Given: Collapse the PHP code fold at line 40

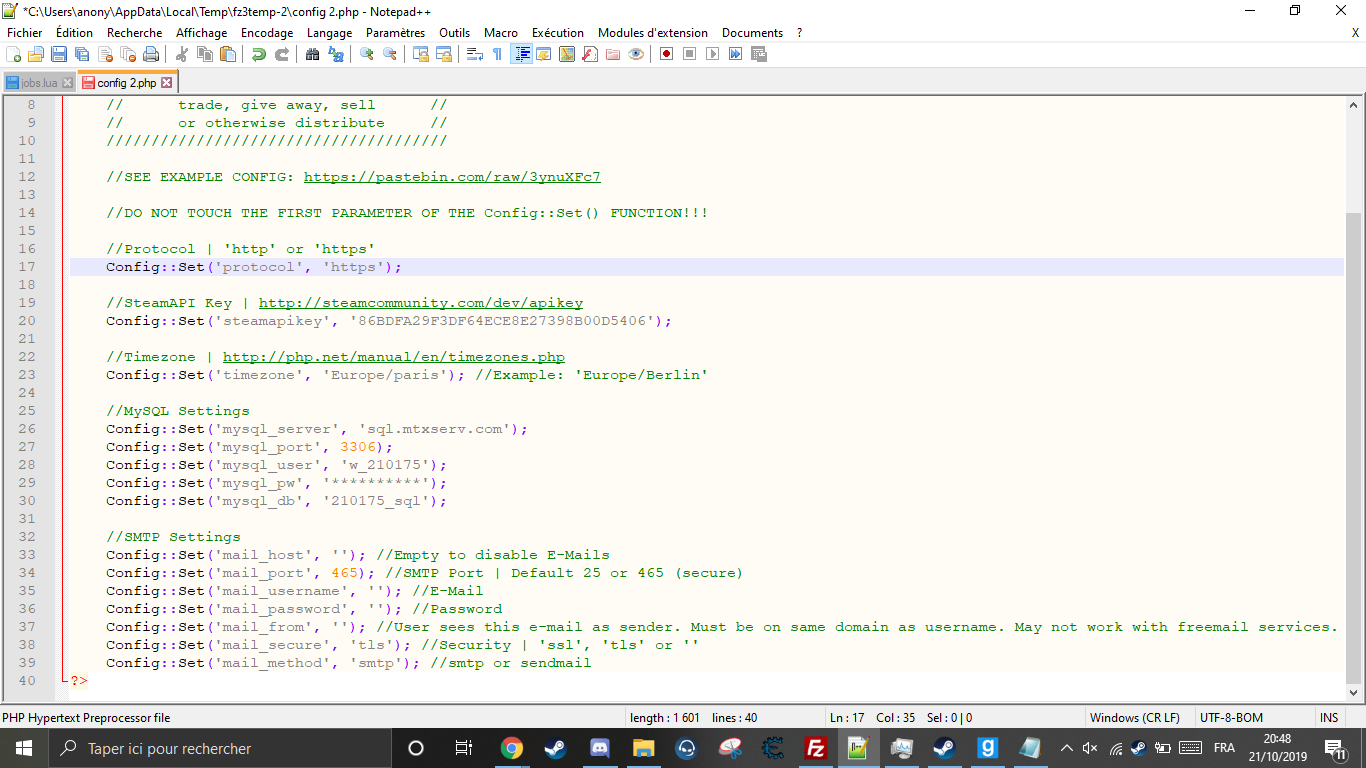Looking at the screenshot, I should (x=64, y=680).
